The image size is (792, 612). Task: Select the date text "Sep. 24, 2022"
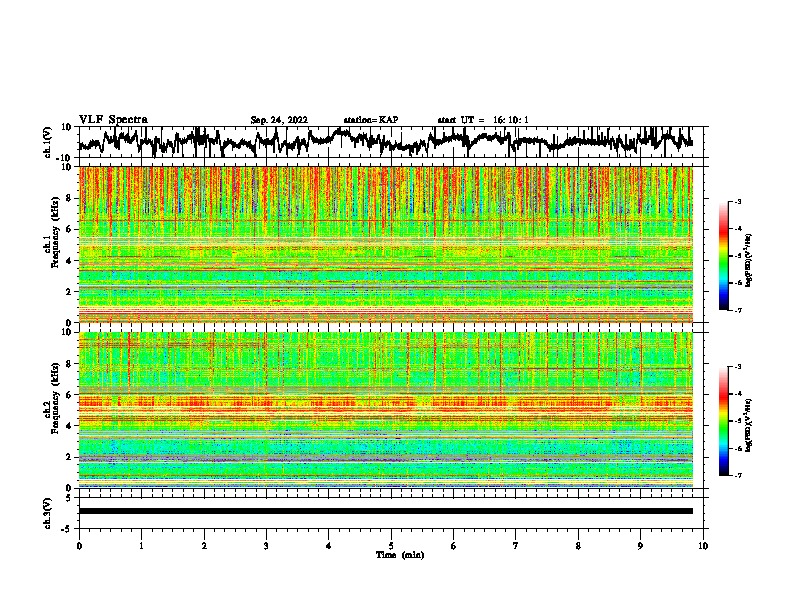pyautogui.click(x=279, y=120)
